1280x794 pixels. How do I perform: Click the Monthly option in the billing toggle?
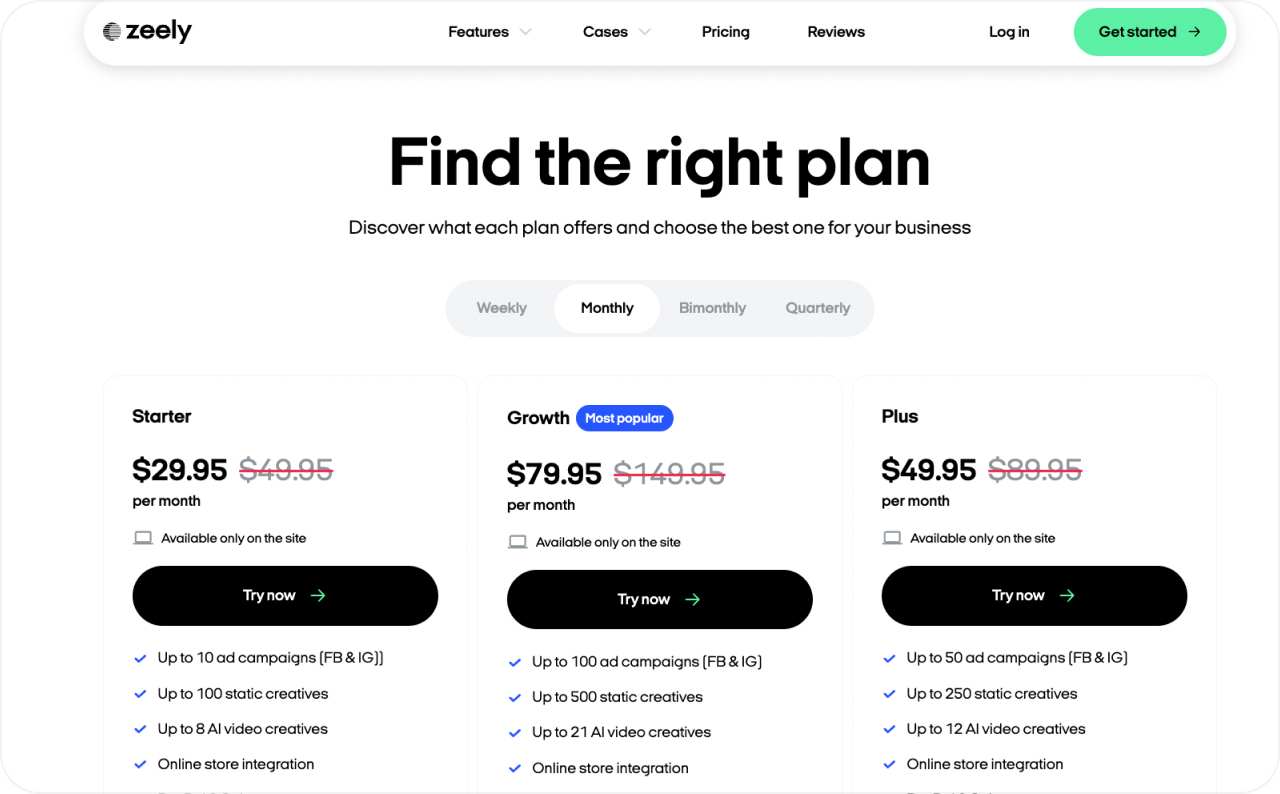[607, 308]
